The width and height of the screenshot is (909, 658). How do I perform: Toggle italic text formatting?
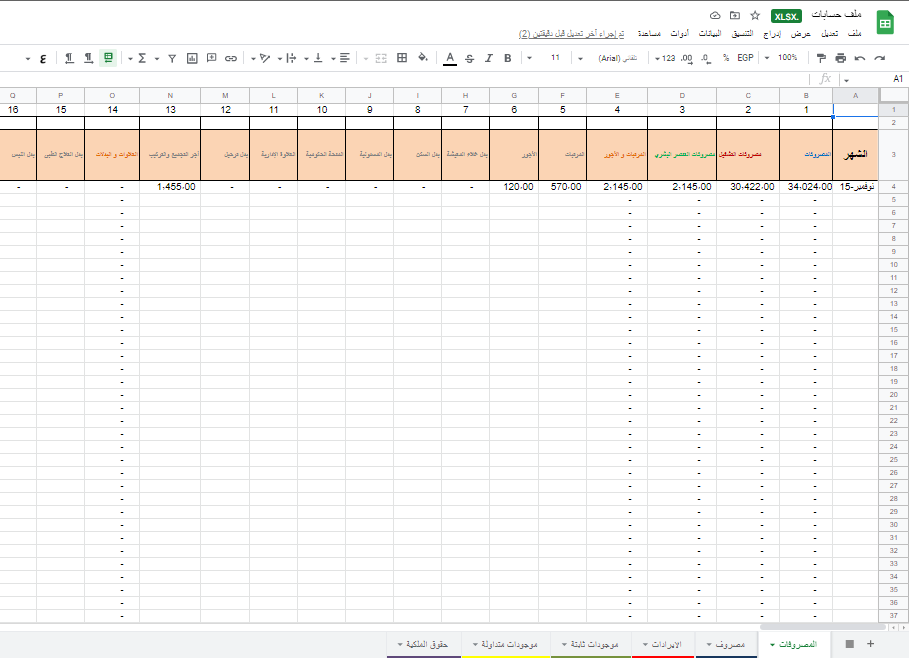coord(489,58)
